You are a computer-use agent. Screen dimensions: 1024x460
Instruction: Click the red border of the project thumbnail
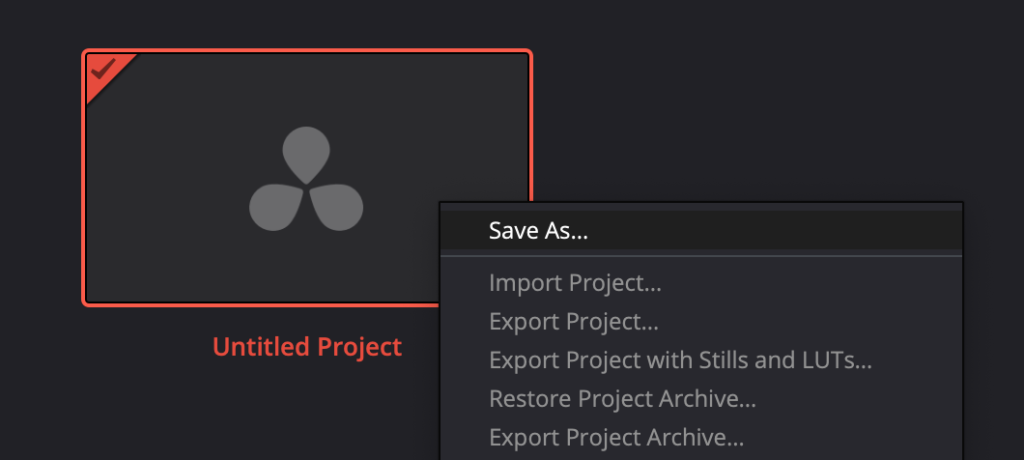83,180
